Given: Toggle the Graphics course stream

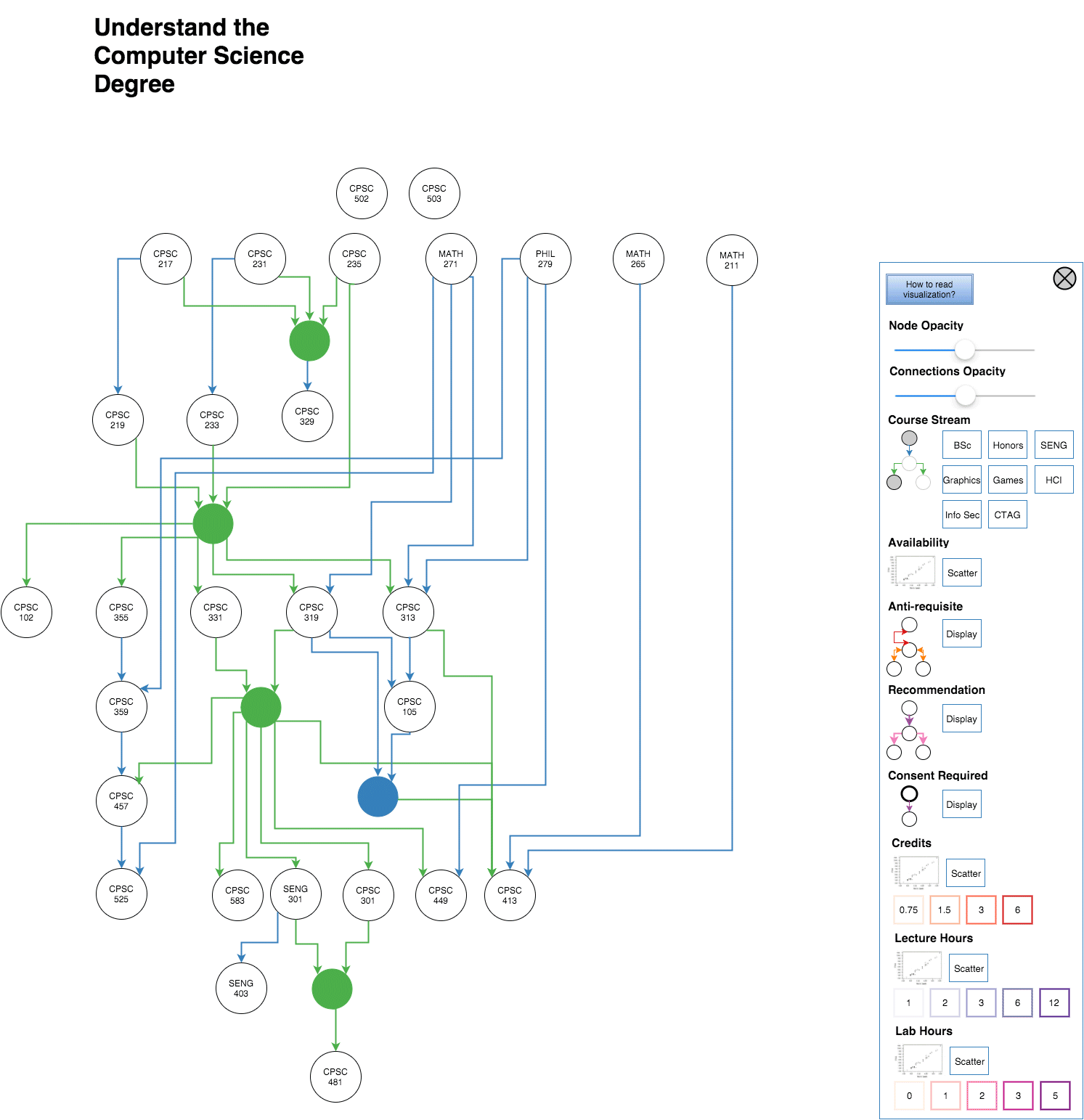Looking at the screenshot, I should click(x=962, y=480).
